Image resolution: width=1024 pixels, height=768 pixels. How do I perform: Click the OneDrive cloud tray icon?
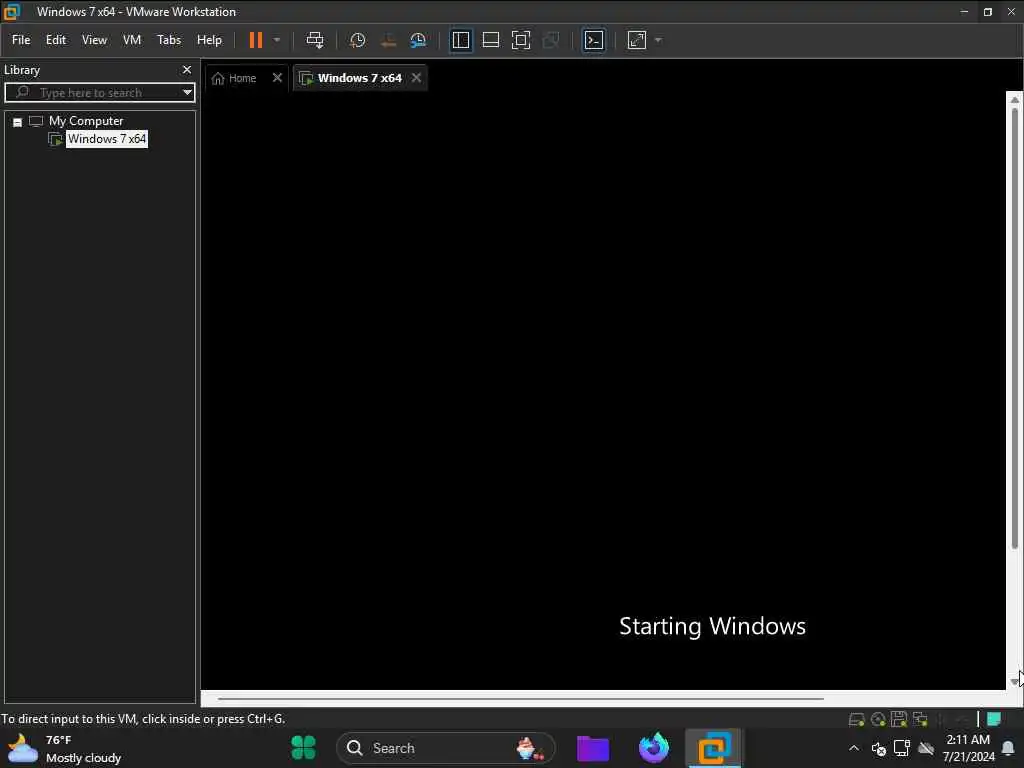click(x=926, y=748)
